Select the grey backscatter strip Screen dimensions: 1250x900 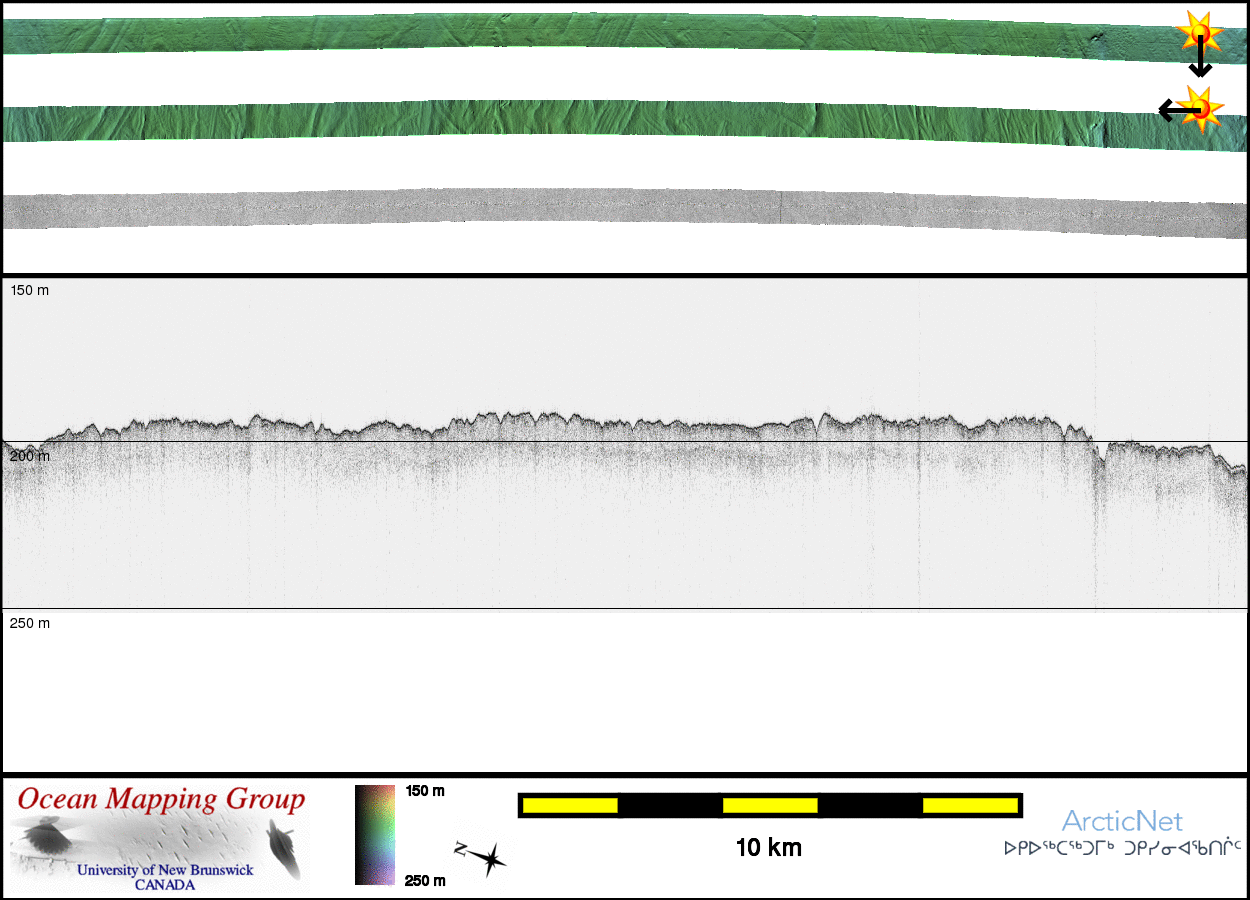(x=600, y=210)
